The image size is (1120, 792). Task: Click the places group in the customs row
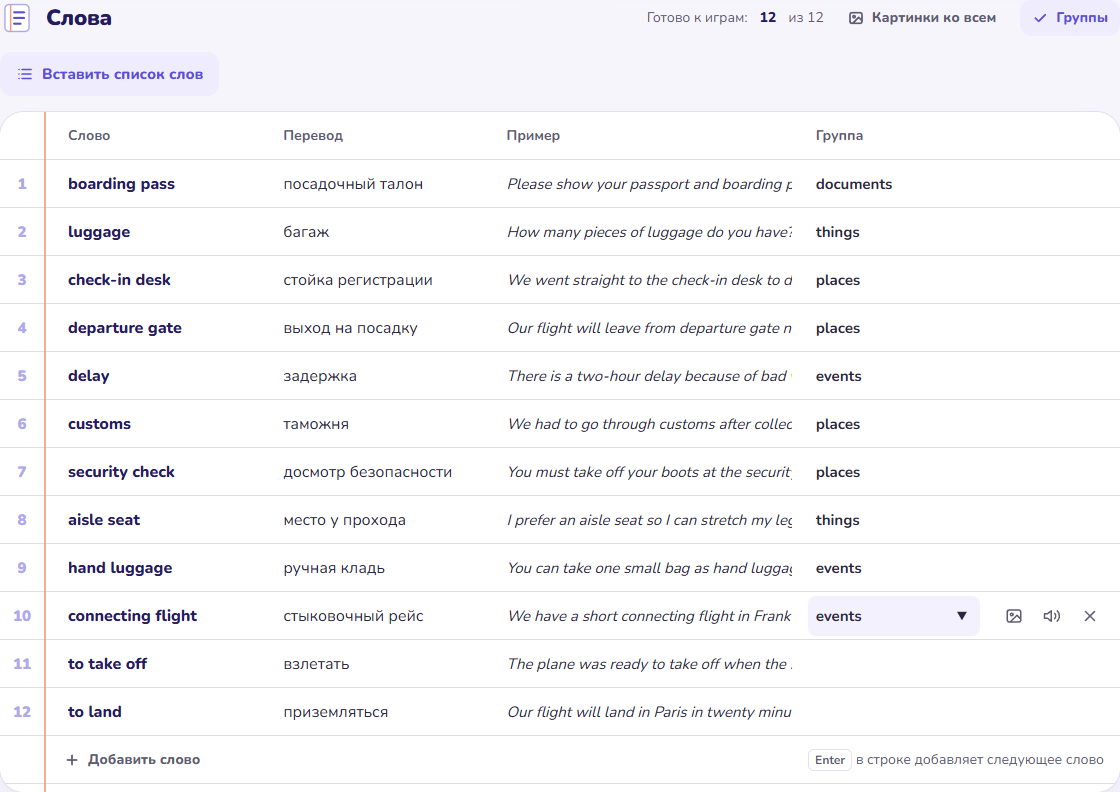838,423
